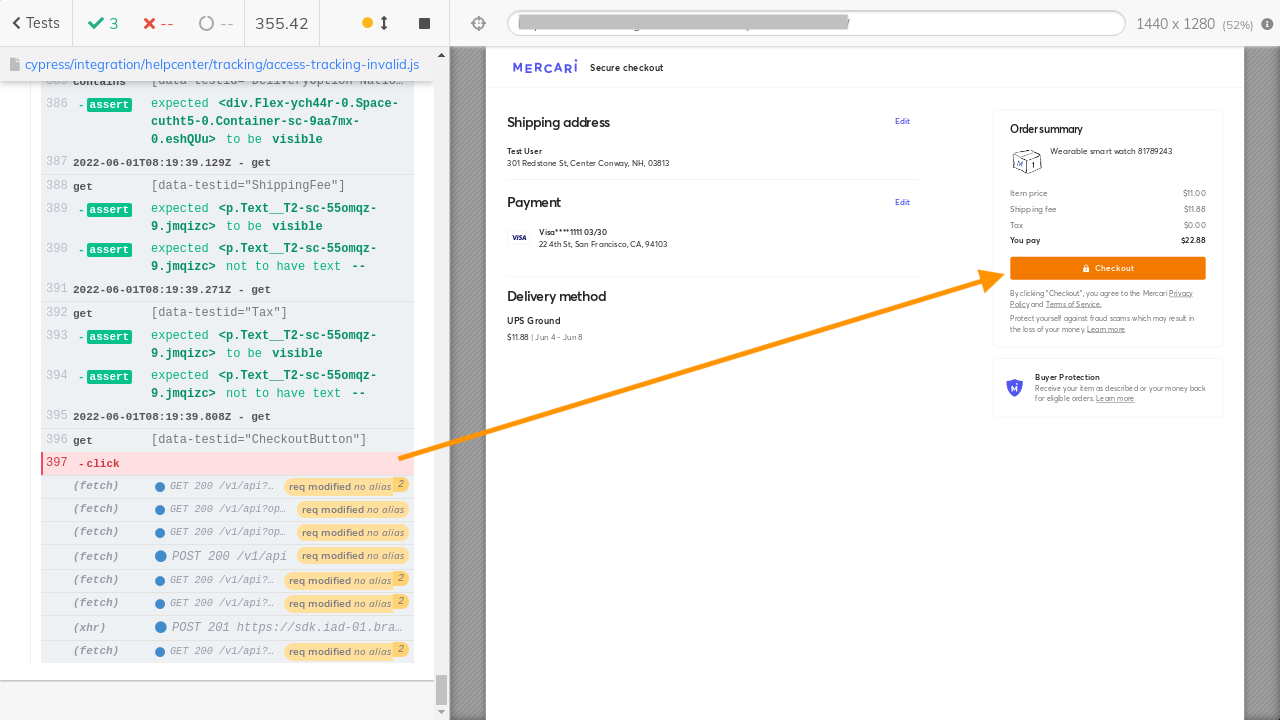Click the Buyer Protection shield icon
The image size is (1280, 720).
1014,387
